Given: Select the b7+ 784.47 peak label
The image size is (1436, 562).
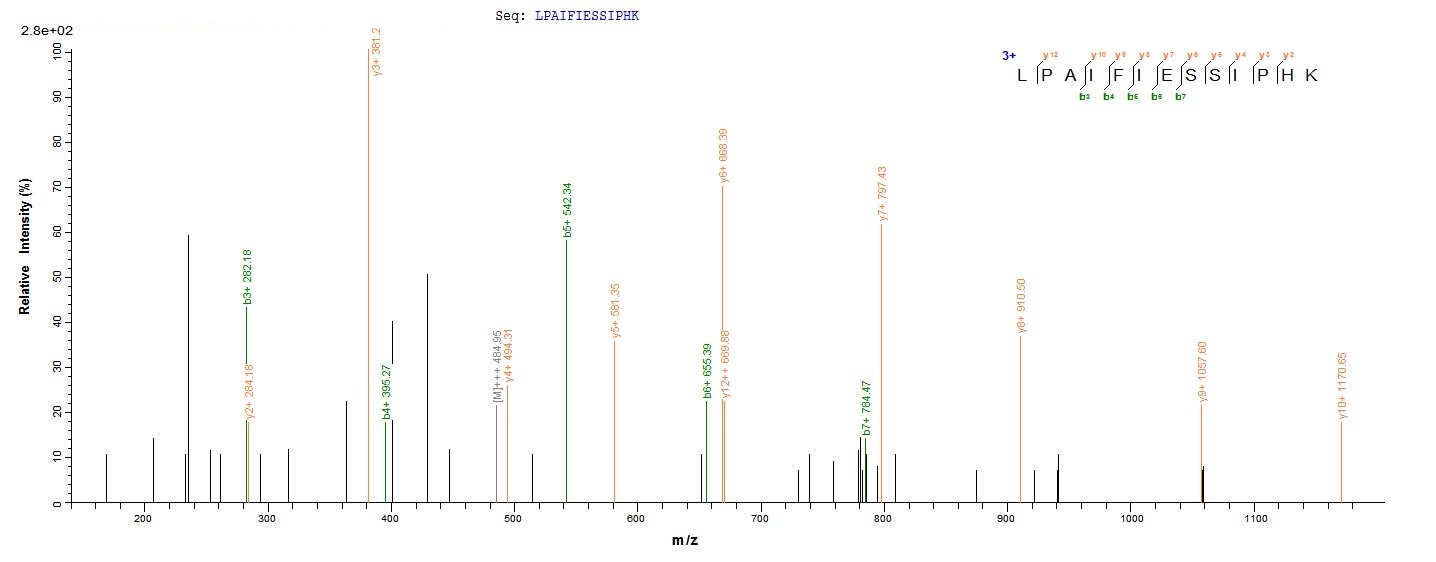Looking at the screenshot, I should (x=867, y=409).
